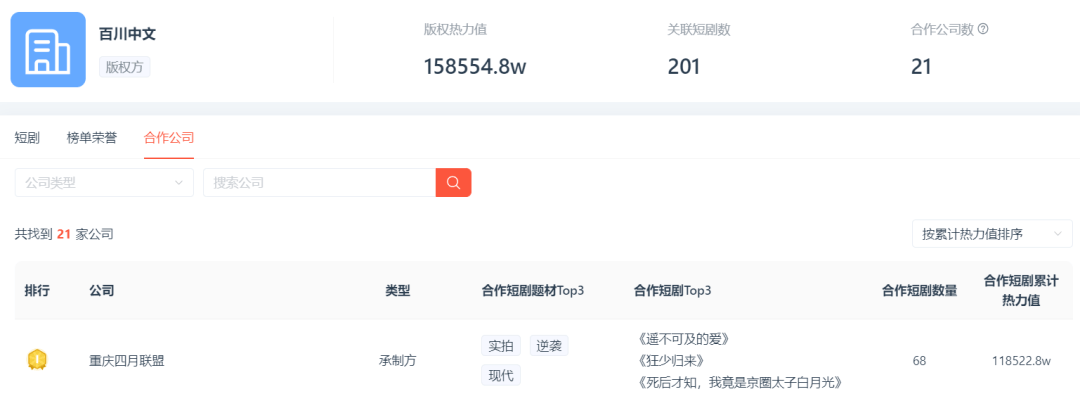Click the 搜索公司 search input field
Screen dimensions: 1080x401
click(x=319, y=183)
